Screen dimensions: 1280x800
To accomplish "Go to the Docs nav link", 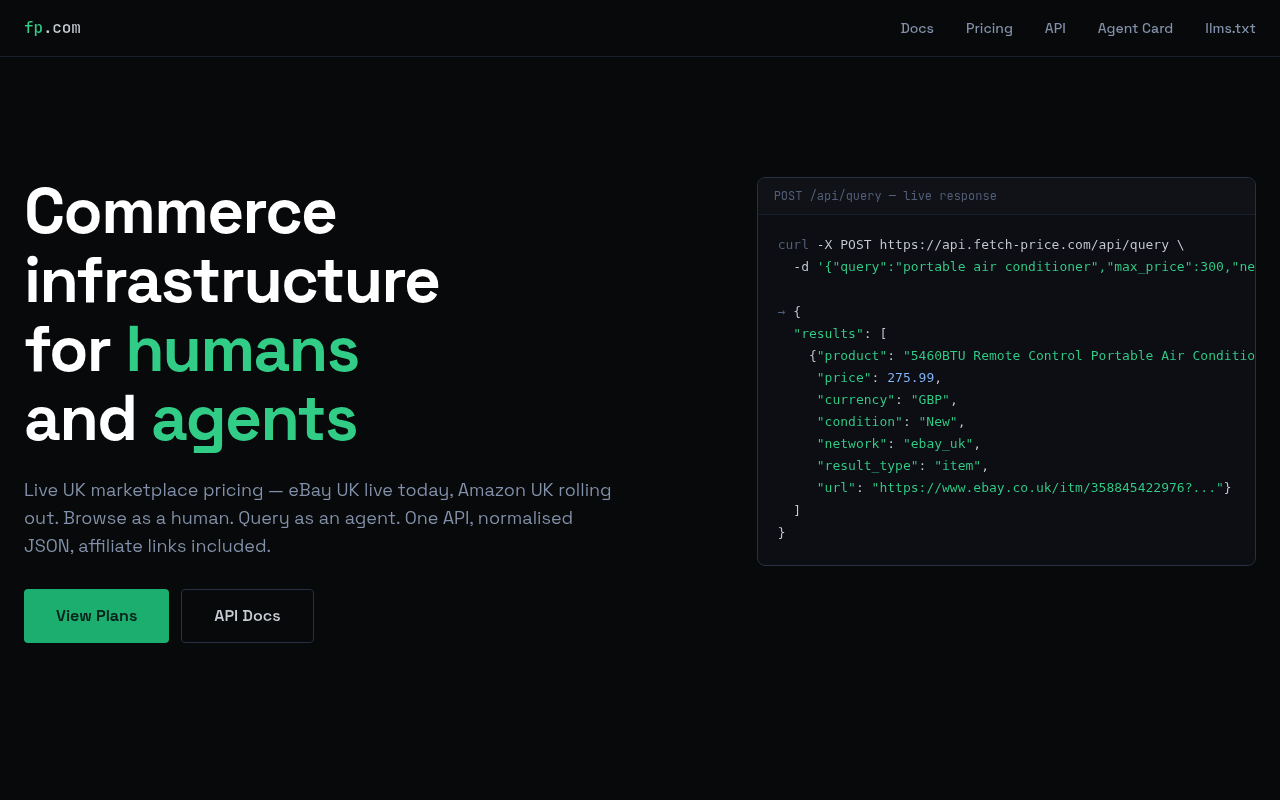I will pos(917,28).
